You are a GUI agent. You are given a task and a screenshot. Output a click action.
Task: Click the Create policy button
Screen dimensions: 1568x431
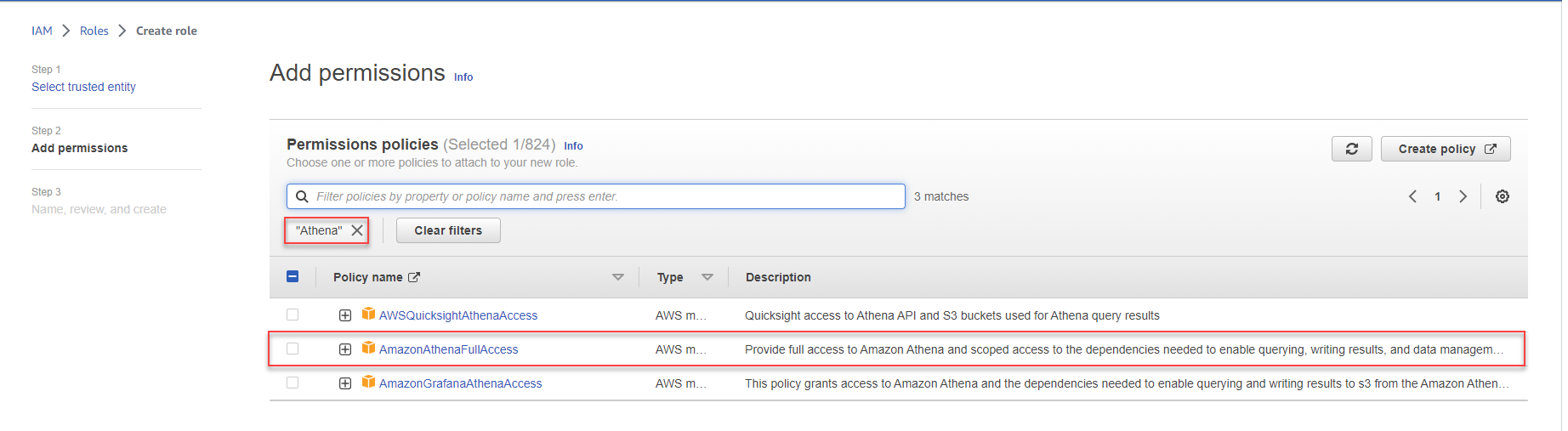(x=1446, y=149)
